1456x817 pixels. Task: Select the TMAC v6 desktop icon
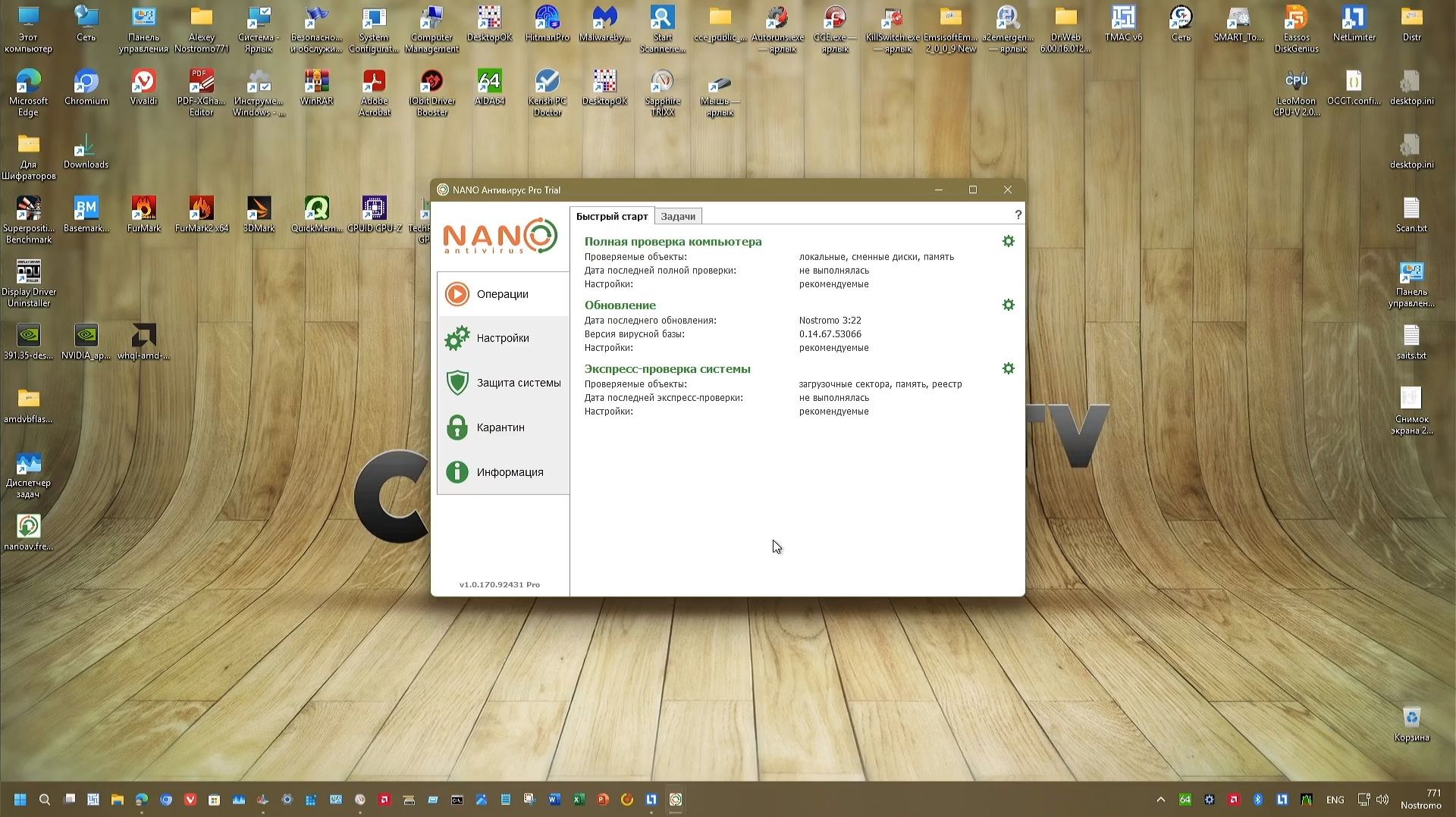(x=1123, y=23)
